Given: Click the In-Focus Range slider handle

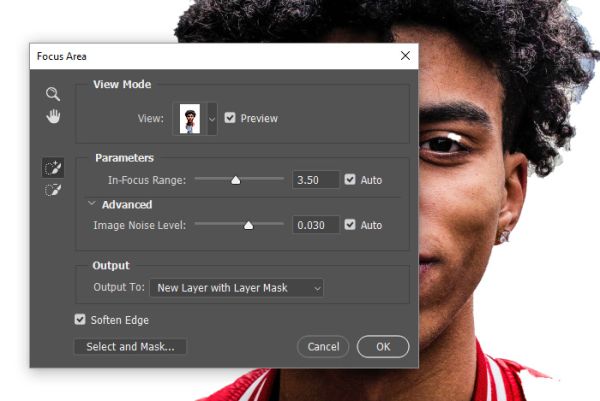Looking at the screenshot, I should click(236, 180).
